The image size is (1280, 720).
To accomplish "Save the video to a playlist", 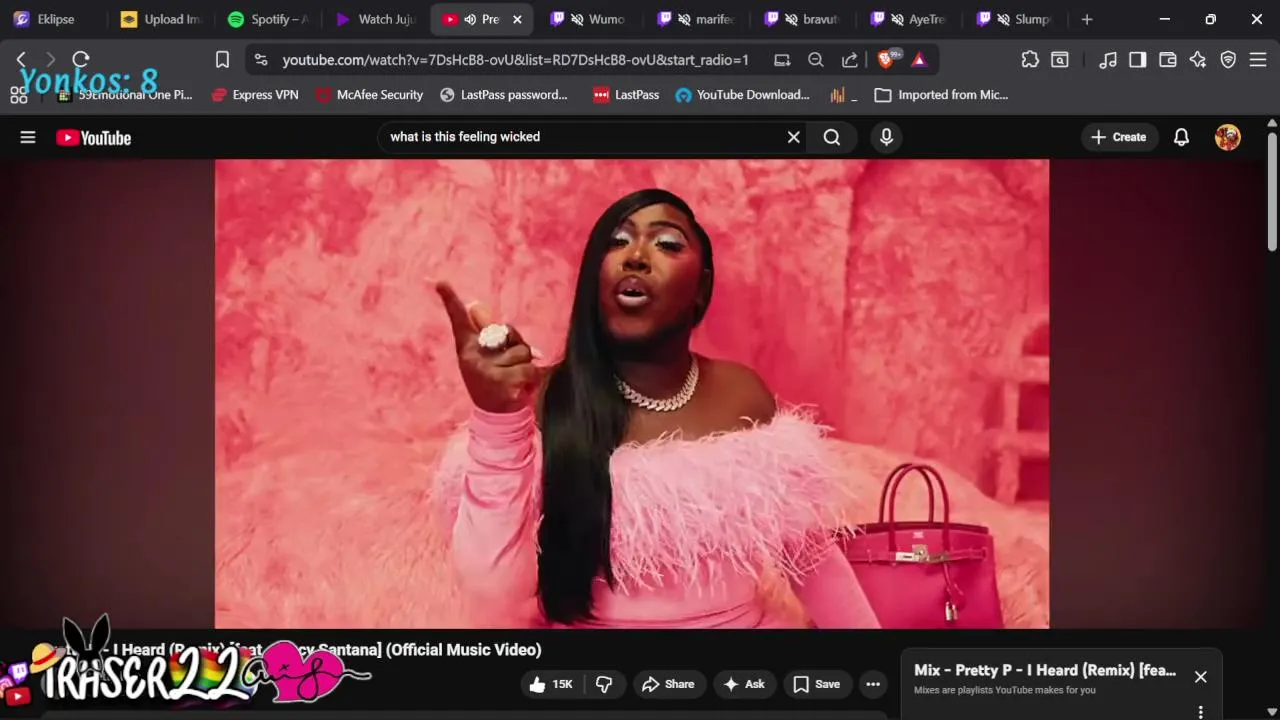I will click(816, 684).
